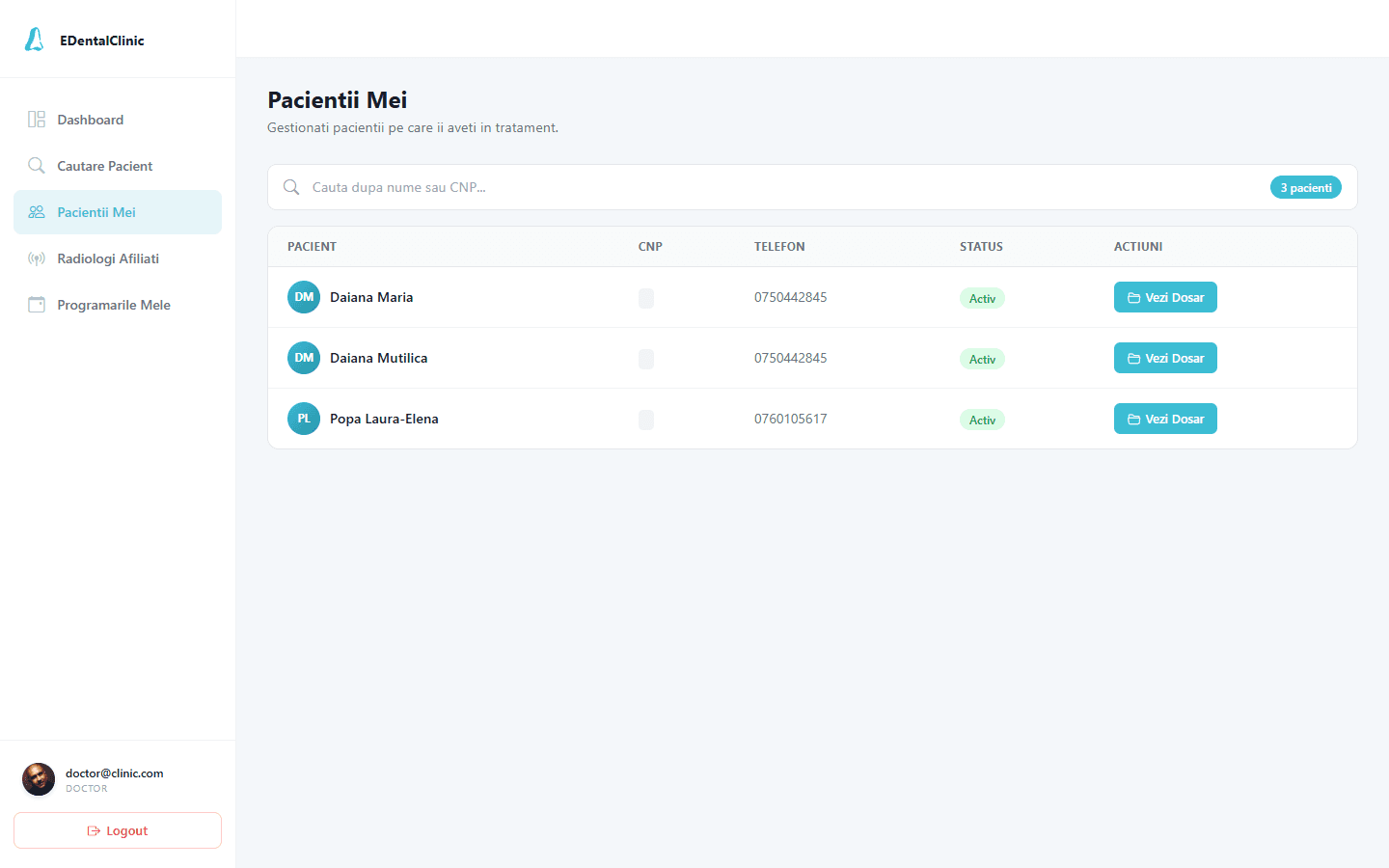Log out using the Logout button
Screen dimensions: 1389x868
click(x=118, y=830)
